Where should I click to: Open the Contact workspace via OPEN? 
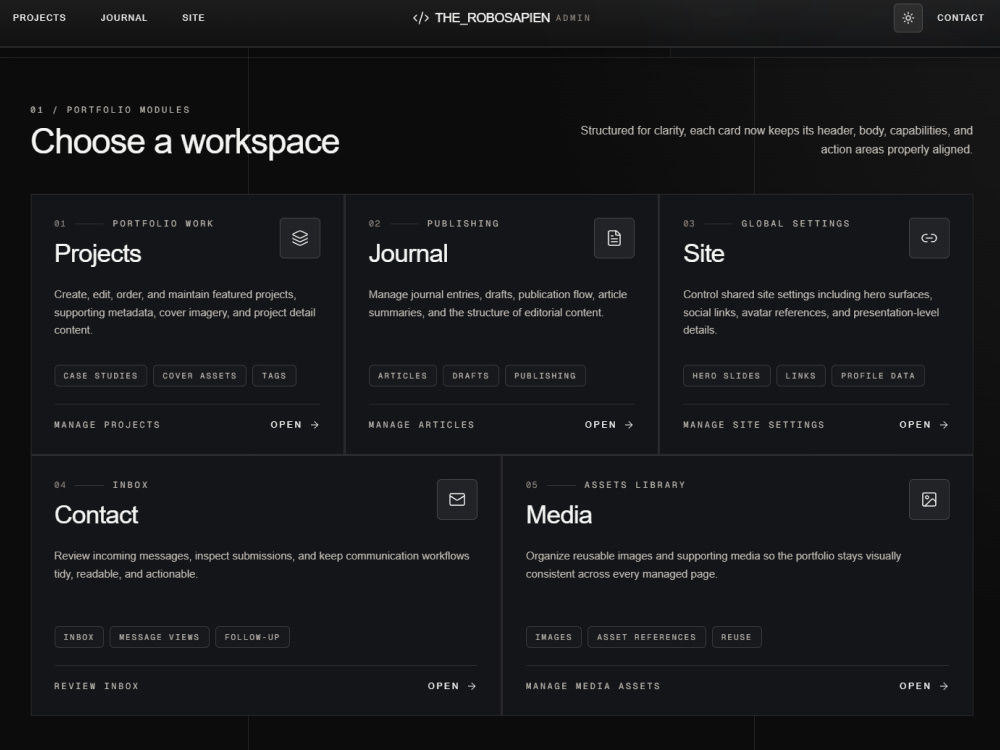452,686
